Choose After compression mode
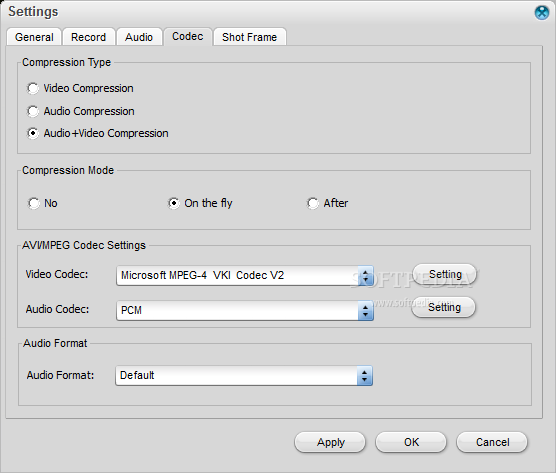 click(x=312, y=203)
